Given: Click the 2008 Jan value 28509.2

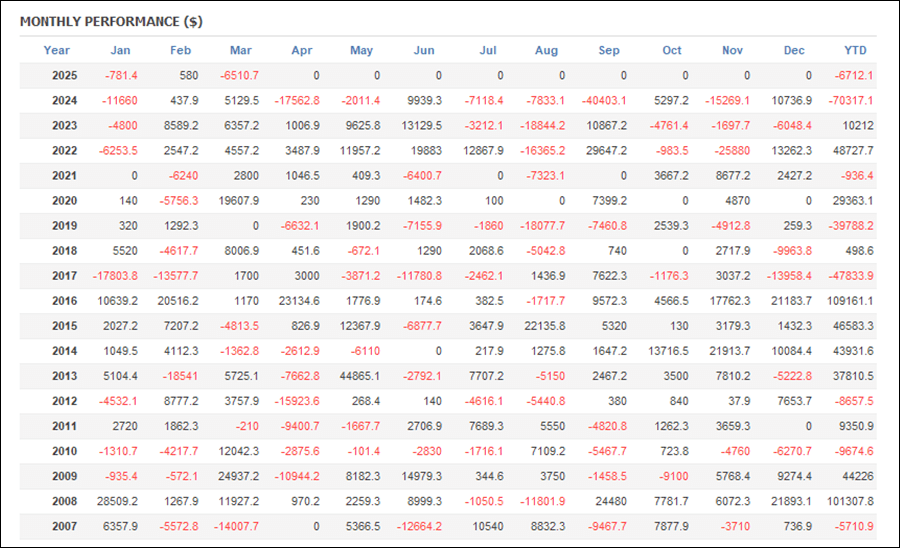Looking at the screenshot, I should click(117, 502).
